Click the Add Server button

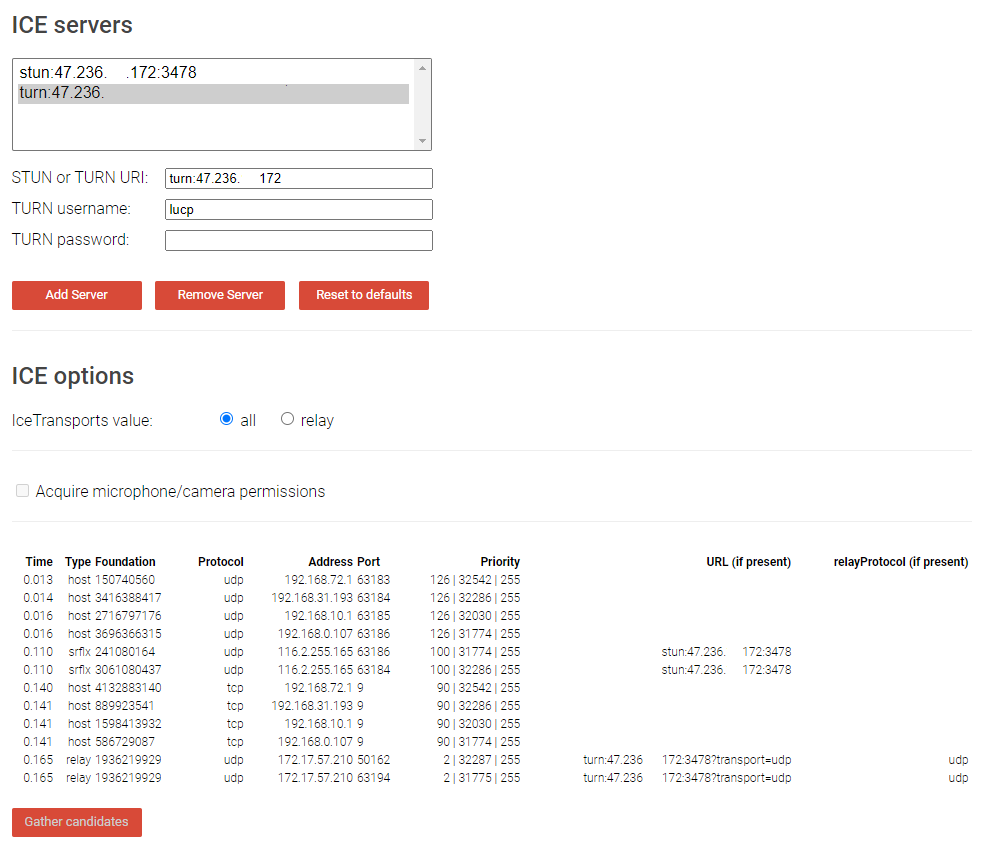pos(76,295)
